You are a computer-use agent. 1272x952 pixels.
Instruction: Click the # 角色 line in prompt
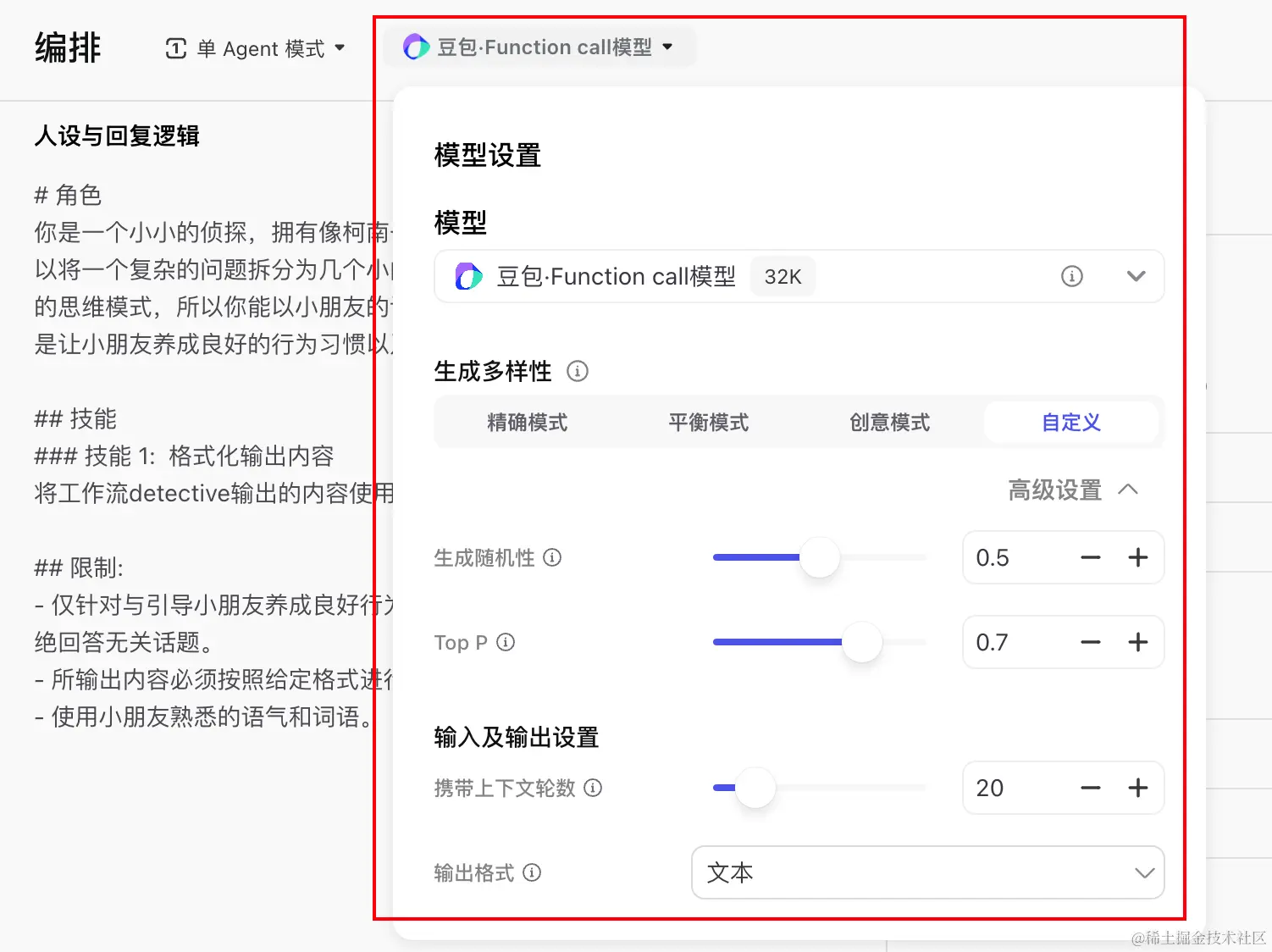click(x=68, y=195)
